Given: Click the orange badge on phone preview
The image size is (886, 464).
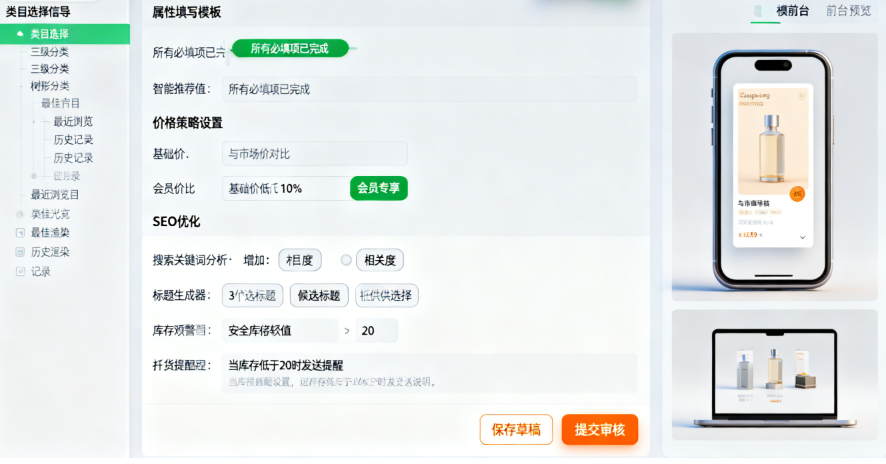Looking at the screenshot, I should (x=797, y=193).
